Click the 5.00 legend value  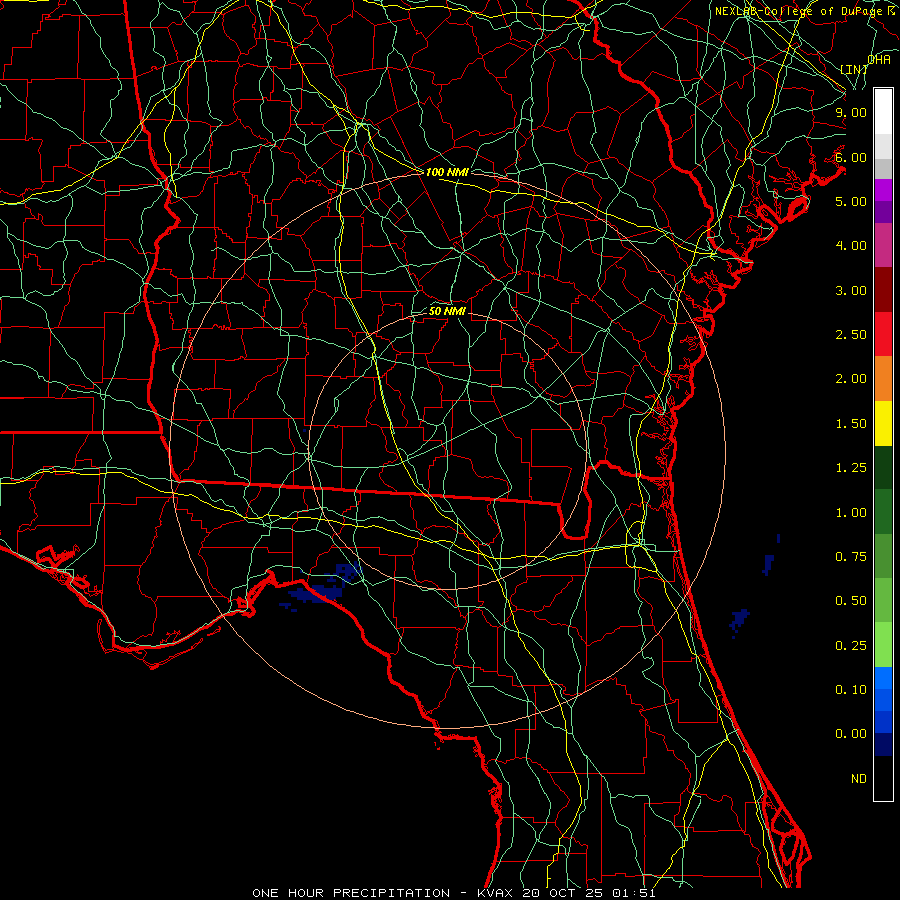point(851,201)
